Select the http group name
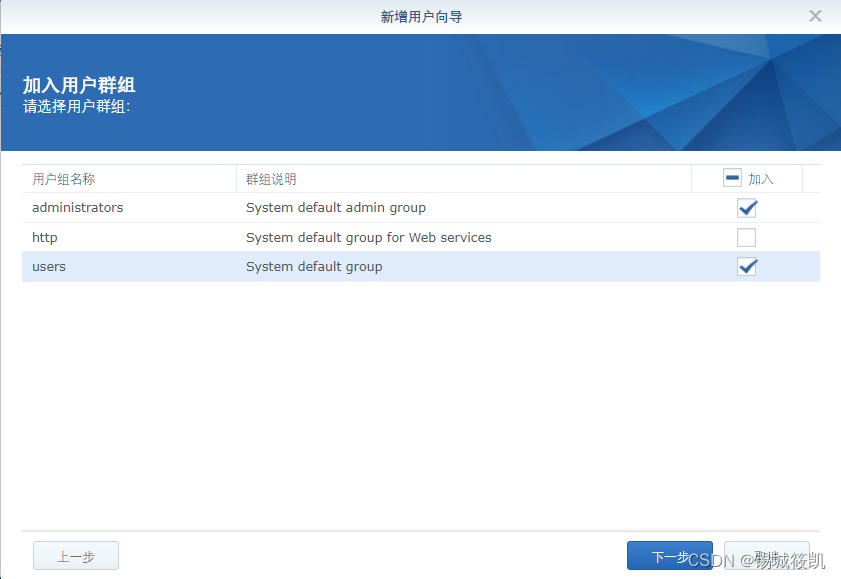841x579 pixels. coord(45,237)
